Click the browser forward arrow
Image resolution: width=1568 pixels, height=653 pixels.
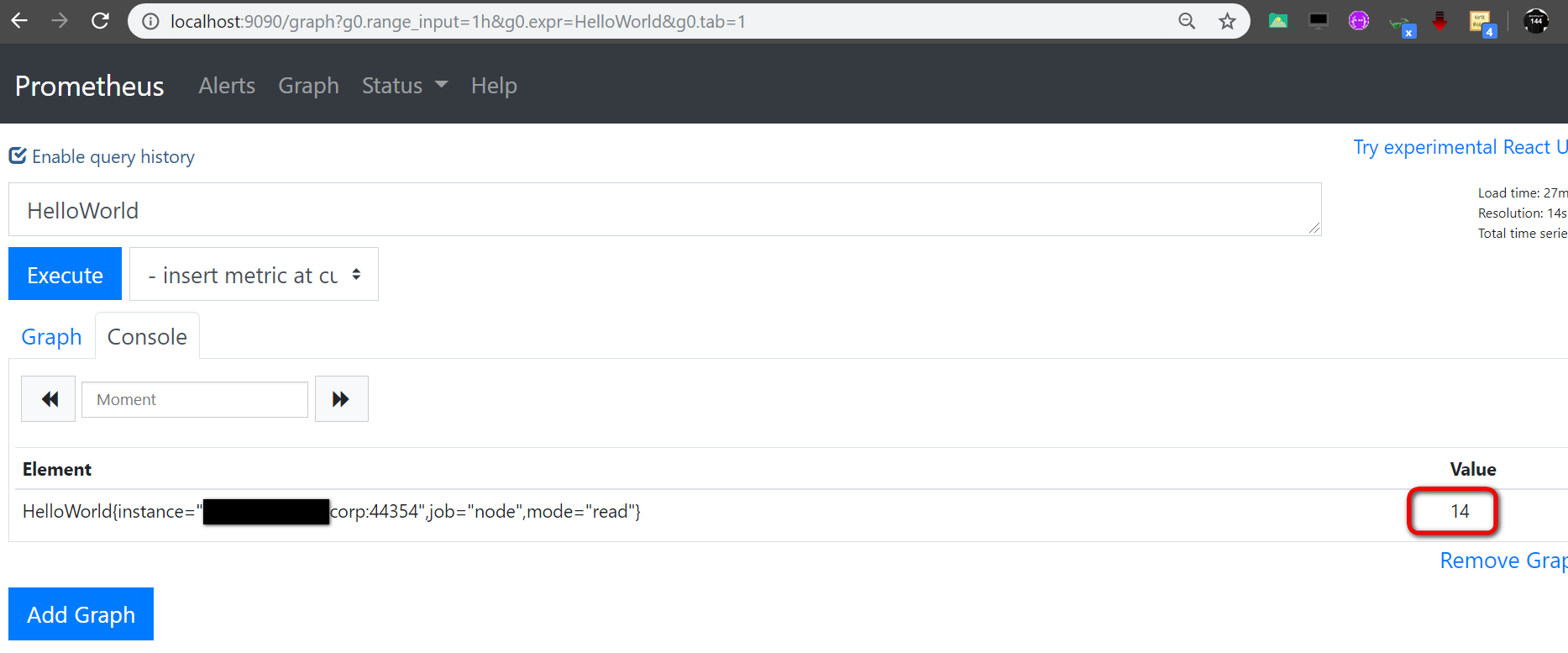pyautogui.click(x=60, y=21)
